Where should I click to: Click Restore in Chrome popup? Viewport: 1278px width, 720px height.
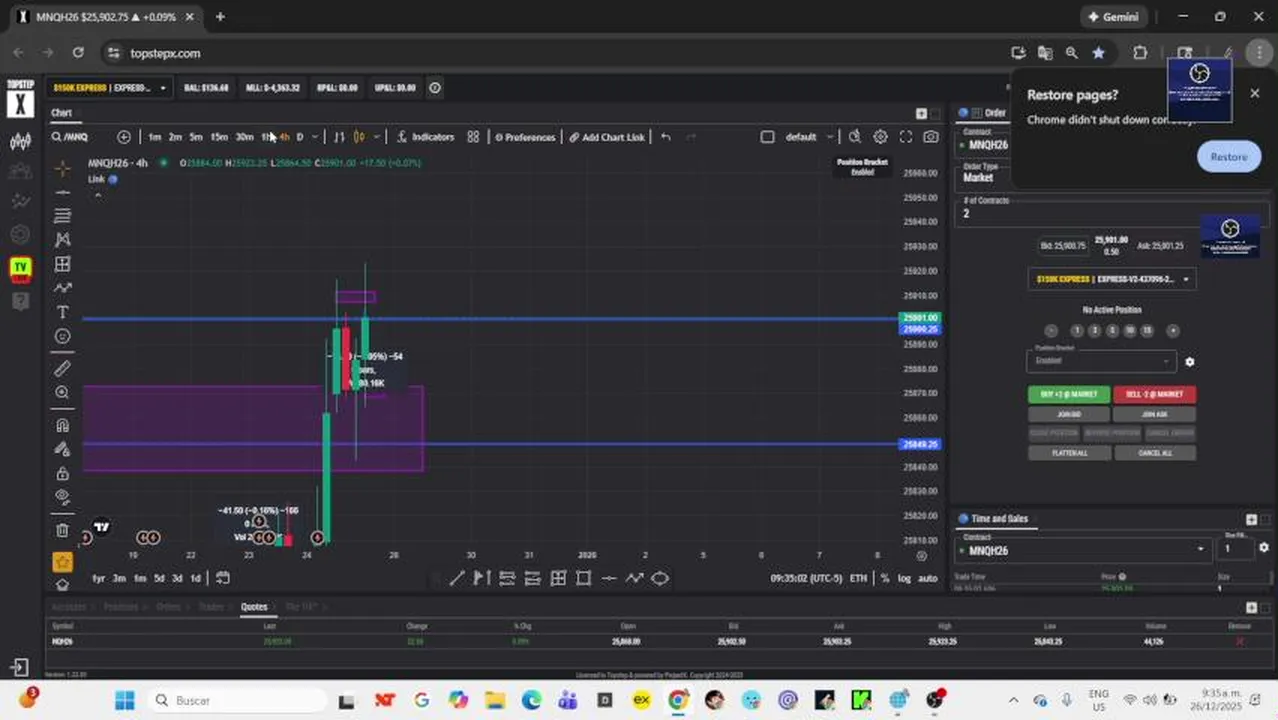tap(1228, 157)
